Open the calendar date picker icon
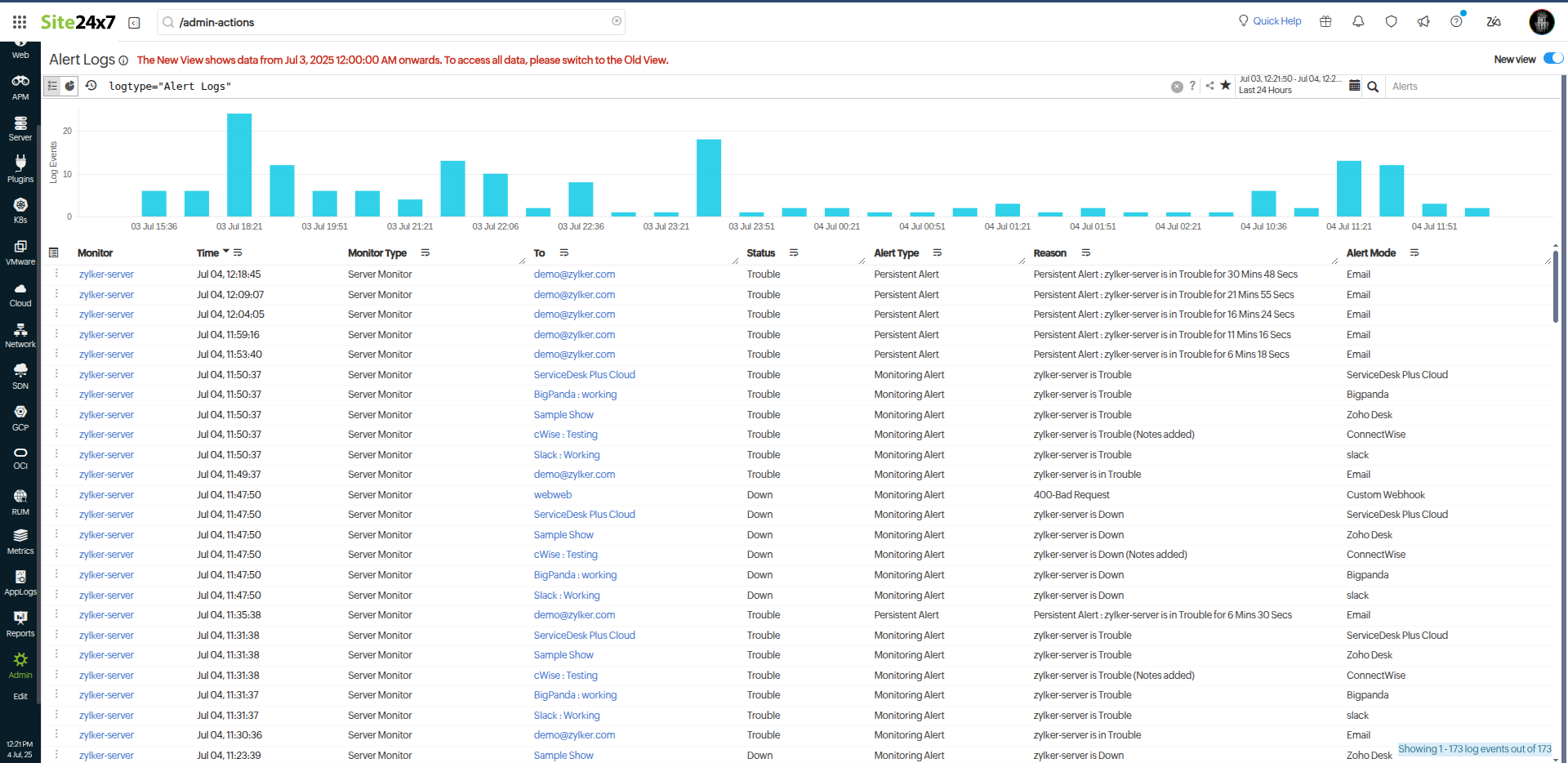This screenshot has height=763, width=1568. (1354, 86)
